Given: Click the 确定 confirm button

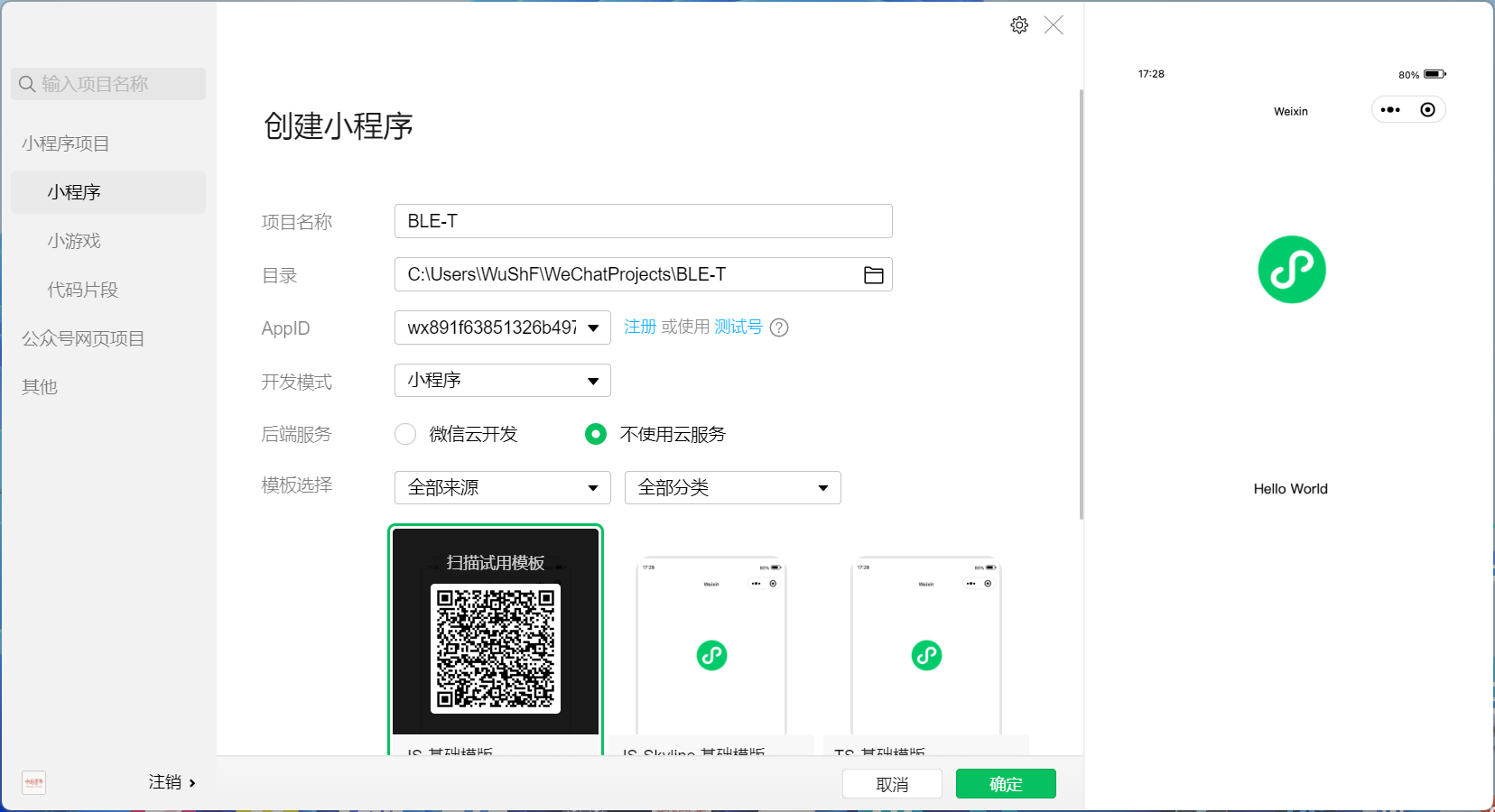Looking at the screenshot, I should pos(1006,784).
